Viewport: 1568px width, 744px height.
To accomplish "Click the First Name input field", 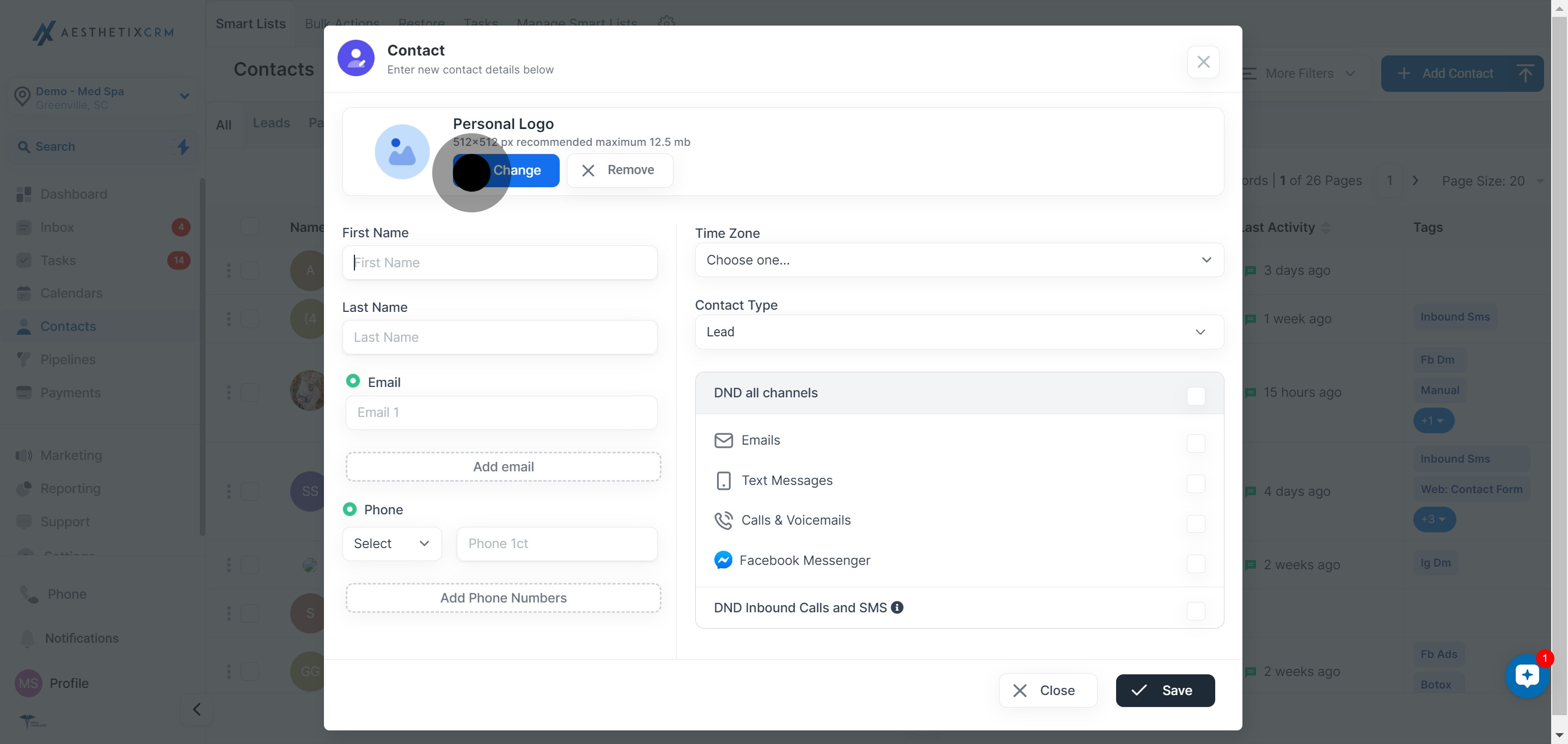I will [499, 263].
